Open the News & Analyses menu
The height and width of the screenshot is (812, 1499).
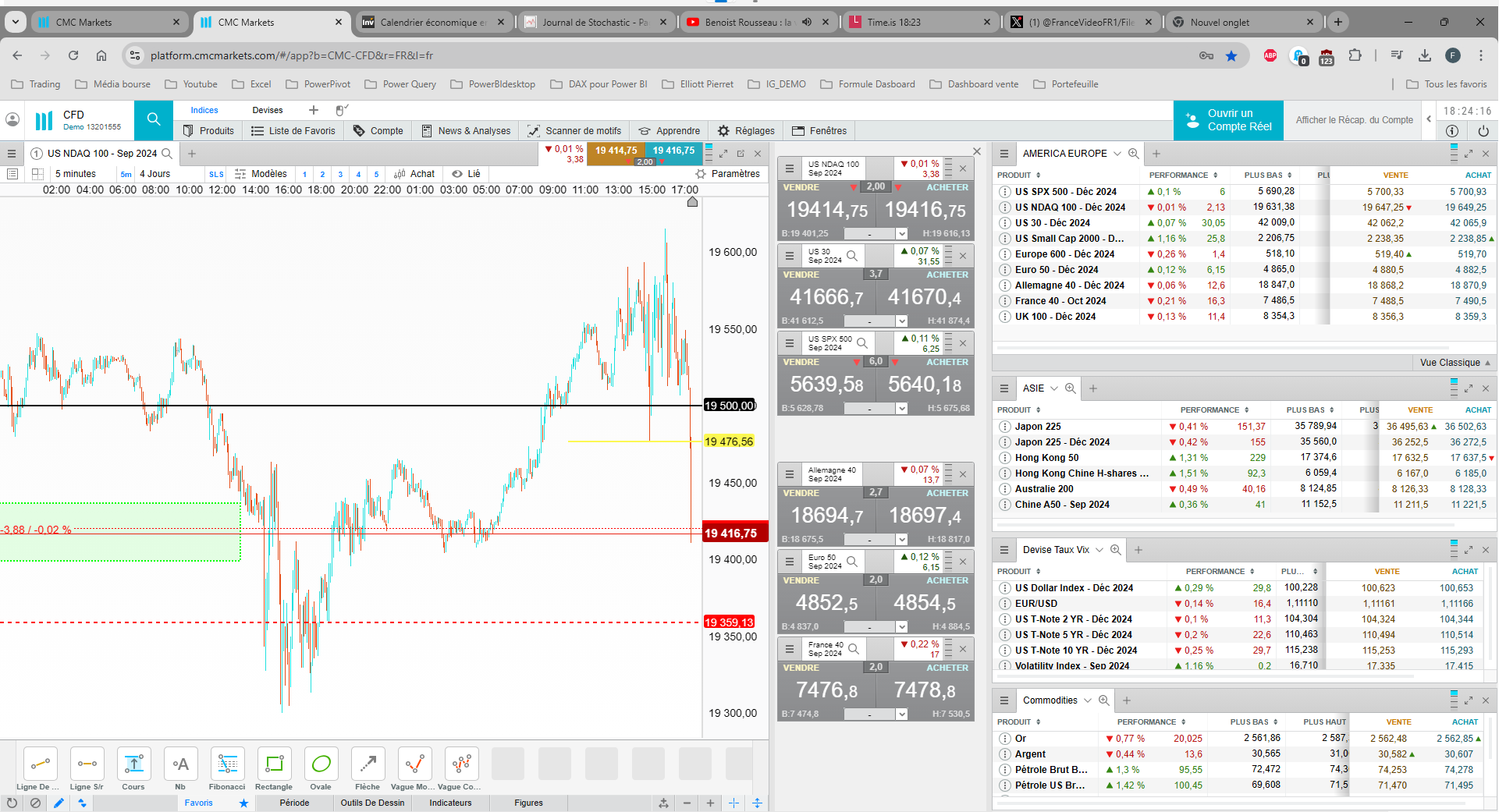pyautogui.click(x=466, y=131)
